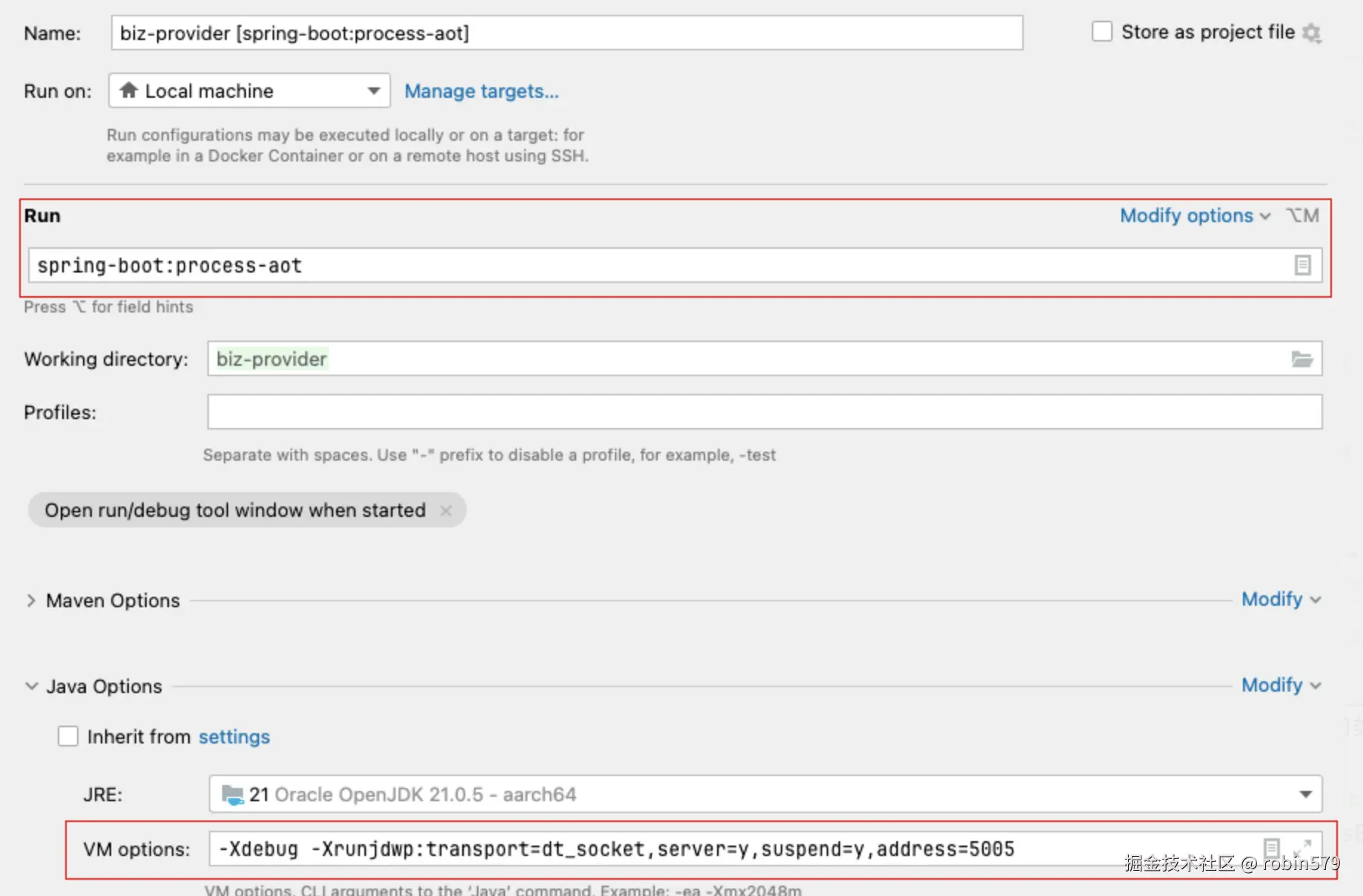
Task: Expand the VM options field with arrows icon
Action: pyautogui.click(x=1302, y=848)
